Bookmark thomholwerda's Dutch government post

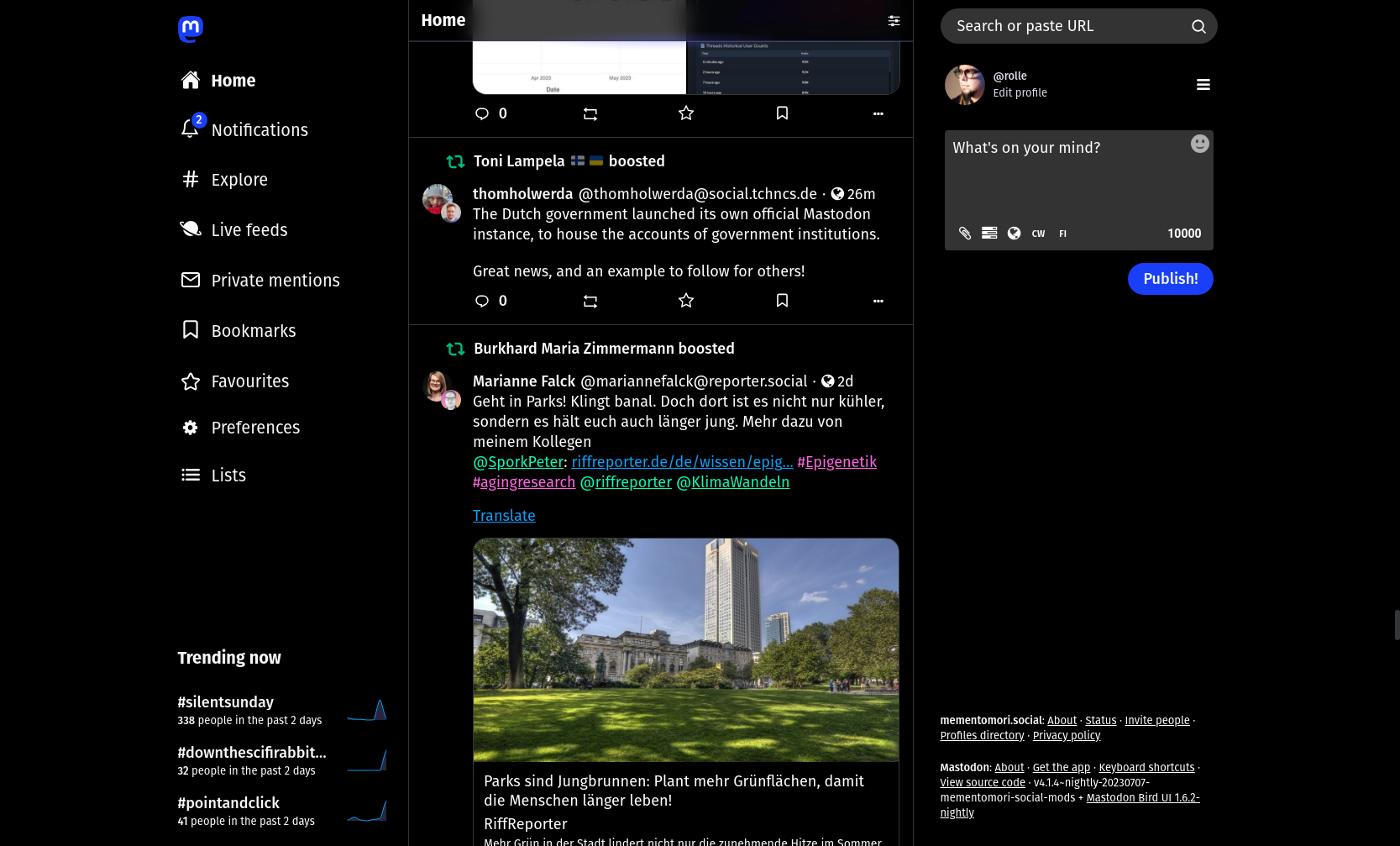(782, 300)
